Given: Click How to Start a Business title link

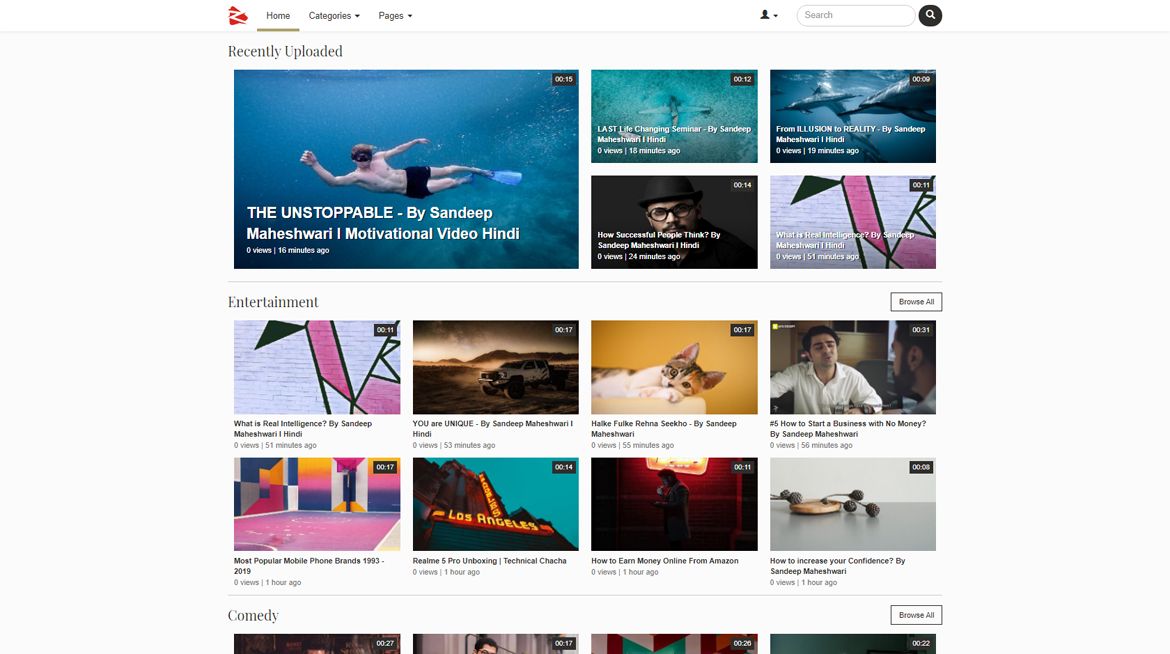Looking at the screenshot, I should tap(847, 424).
